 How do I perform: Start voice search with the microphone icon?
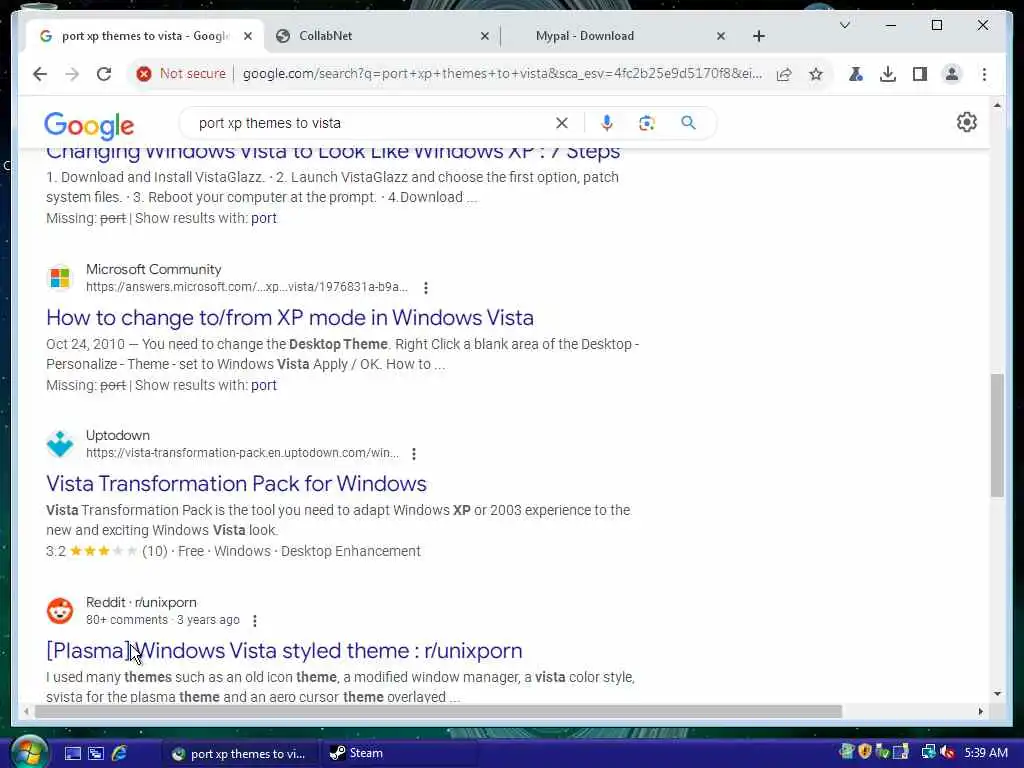[607, 123]
